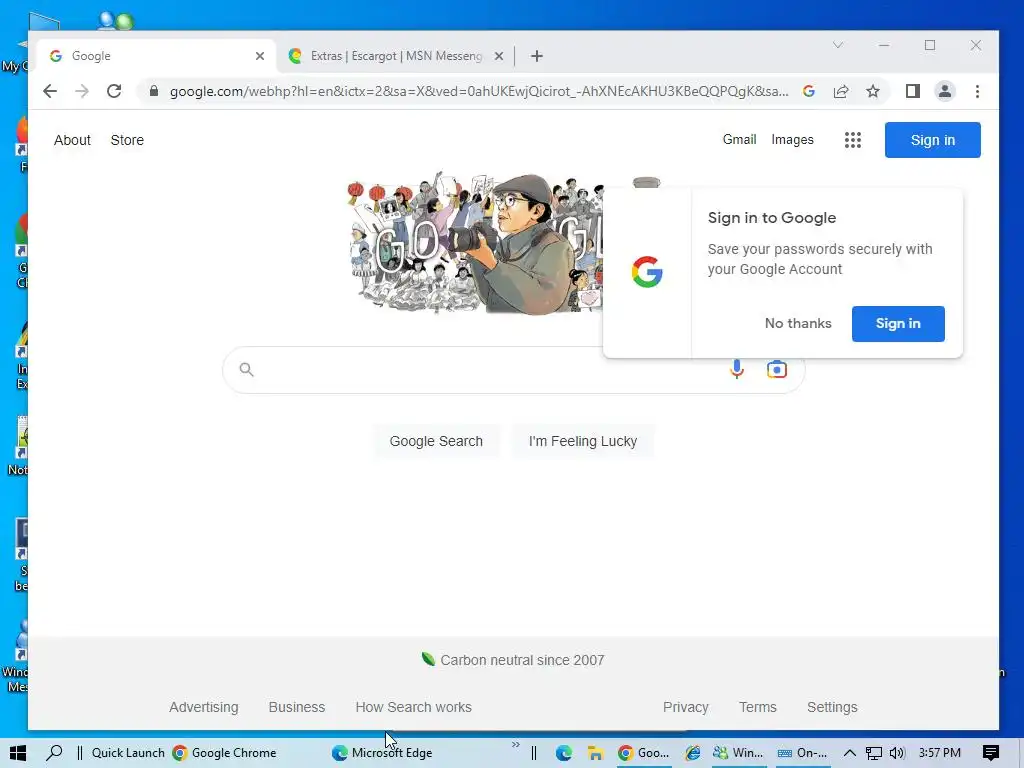Click the Quick Launch toolbar label
Image resolution: width=1024 pixels, height=768 pixels.
pos(128,753)
